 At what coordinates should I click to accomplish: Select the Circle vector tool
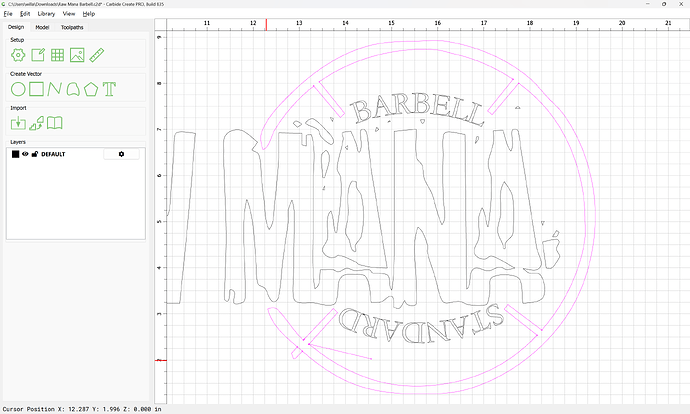click(x=18, y=88)
